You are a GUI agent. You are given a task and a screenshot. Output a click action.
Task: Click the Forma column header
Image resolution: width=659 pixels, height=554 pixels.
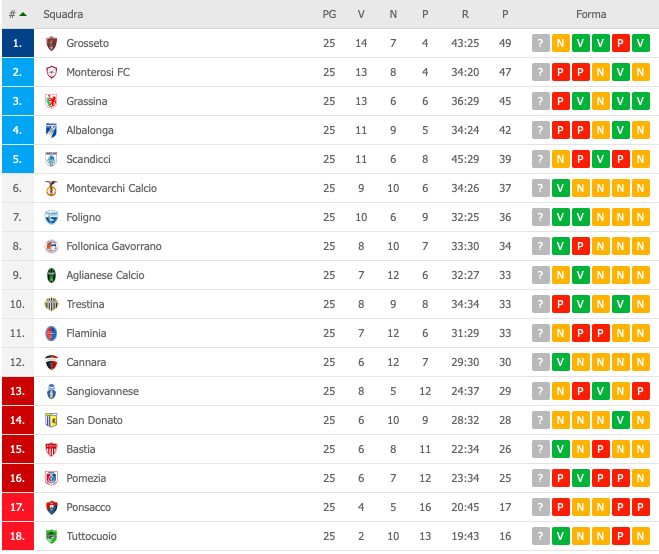591,14
